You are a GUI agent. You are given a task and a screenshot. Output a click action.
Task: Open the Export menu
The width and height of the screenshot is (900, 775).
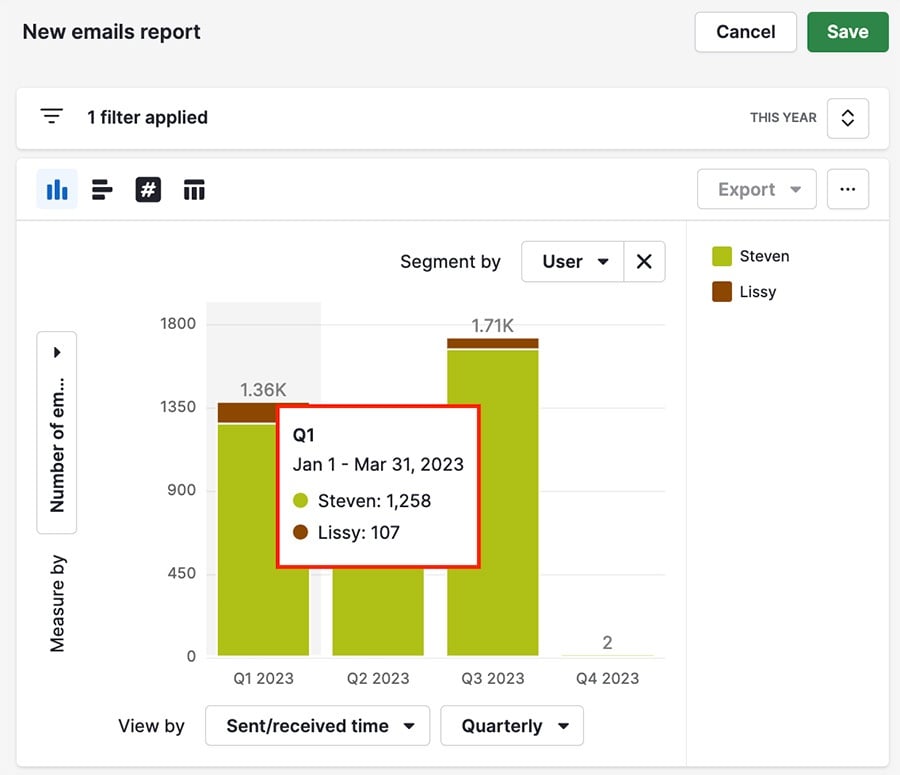[x=756, y=189]
